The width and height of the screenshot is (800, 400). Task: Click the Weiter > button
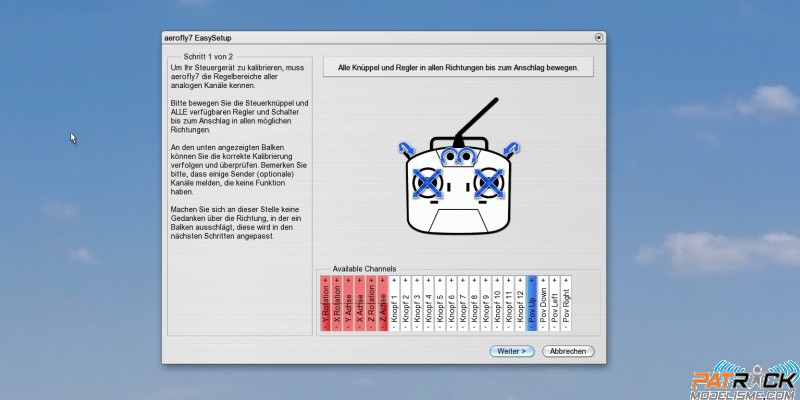point(512,351)
